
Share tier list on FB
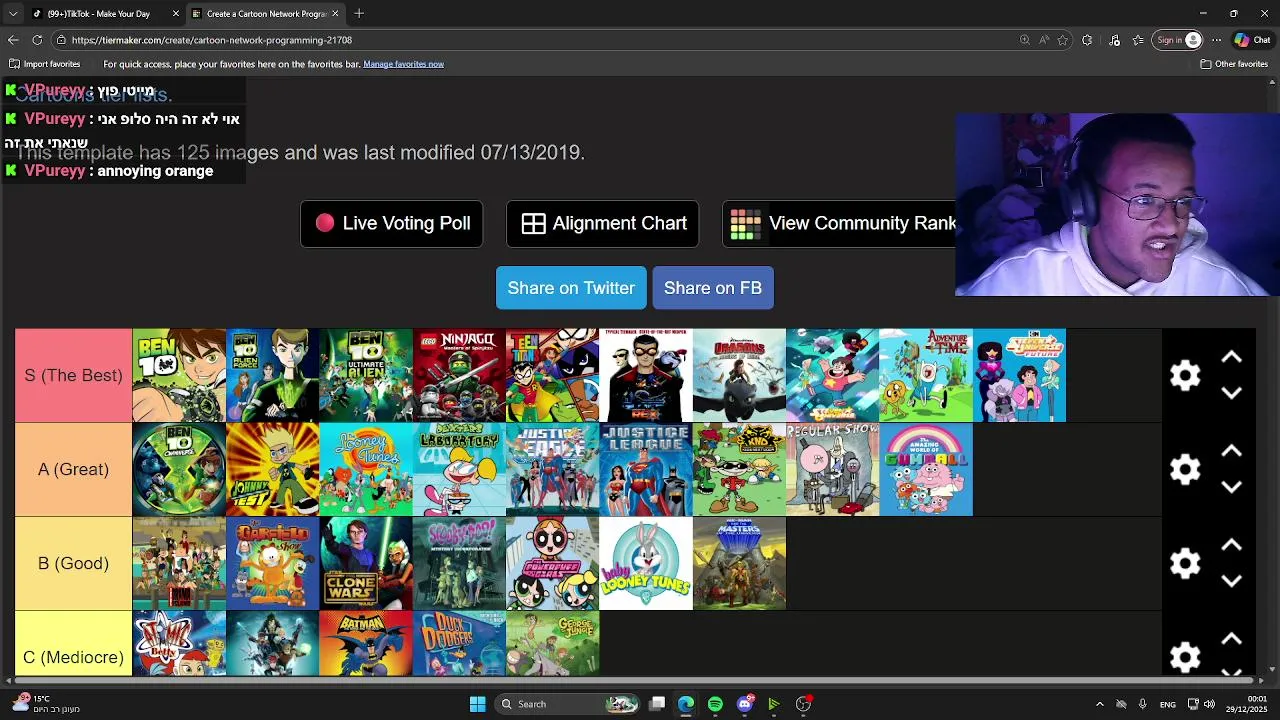713,288
